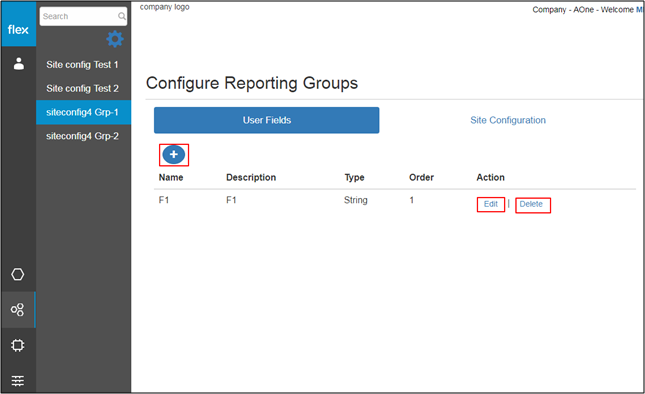This screenshot has height=394, width=645.
Task: Switch to the User Fields tab
Action: click(x=267, y=120)
